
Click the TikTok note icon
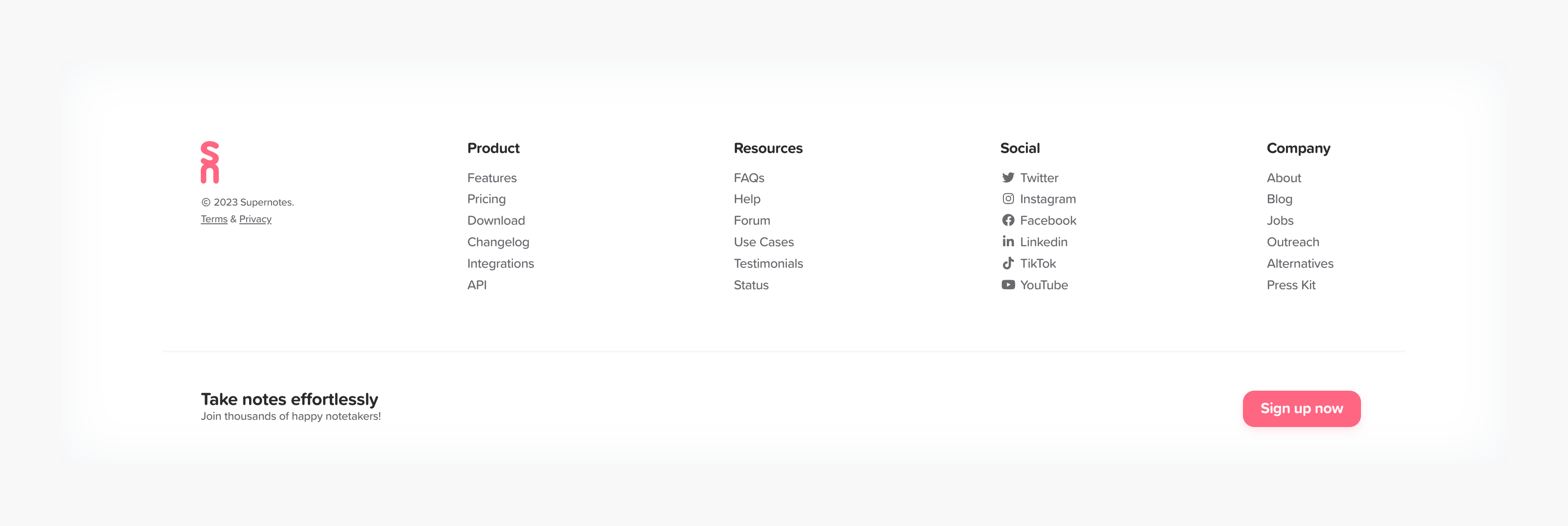click(1008, 263)
